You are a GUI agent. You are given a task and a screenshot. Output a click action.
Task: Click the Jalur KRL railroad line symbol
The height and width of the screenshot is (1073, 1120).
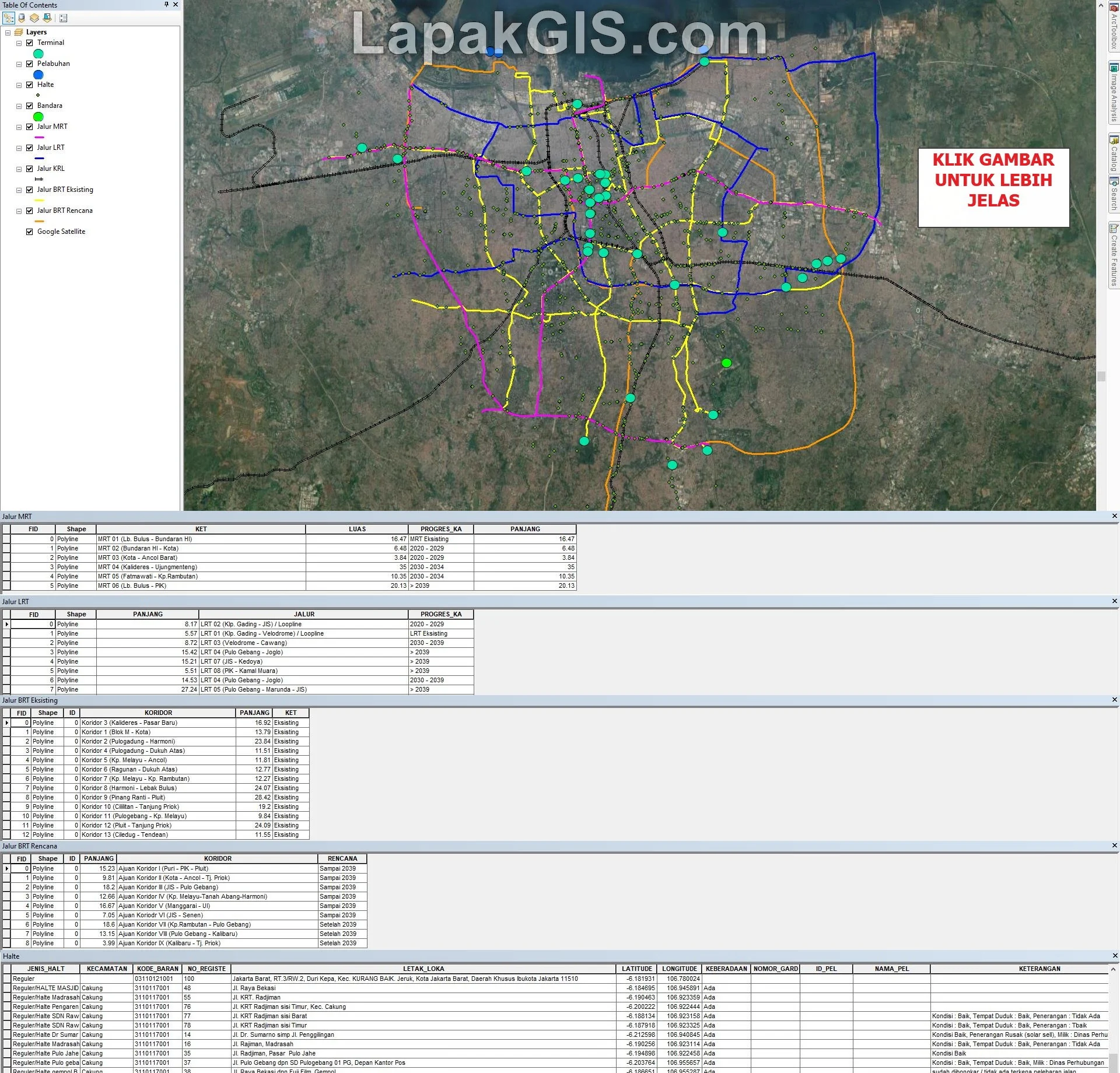click(40, 179)
